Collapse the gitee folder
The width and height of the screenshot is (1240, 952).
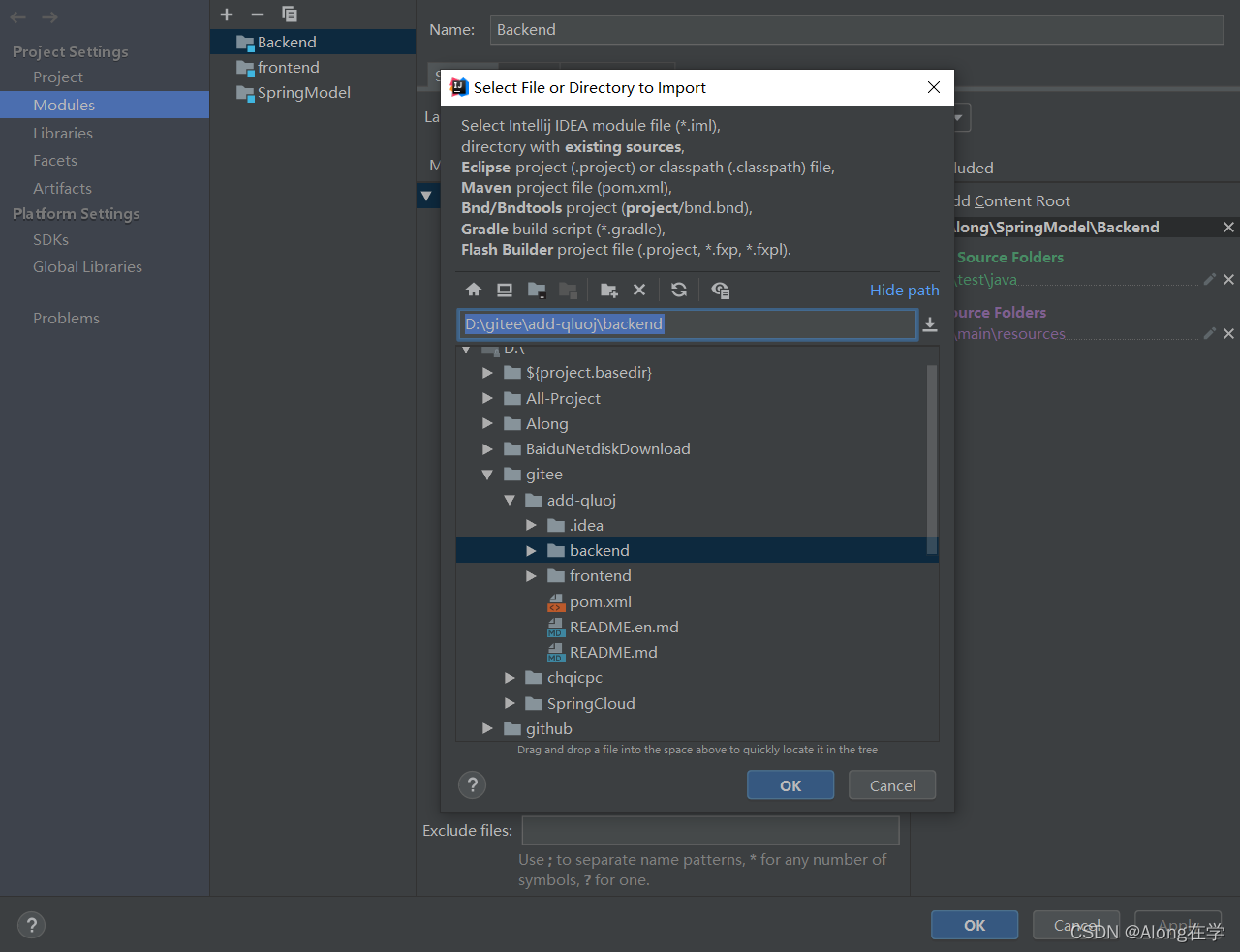pyautogui.click(x=487, y=475)
